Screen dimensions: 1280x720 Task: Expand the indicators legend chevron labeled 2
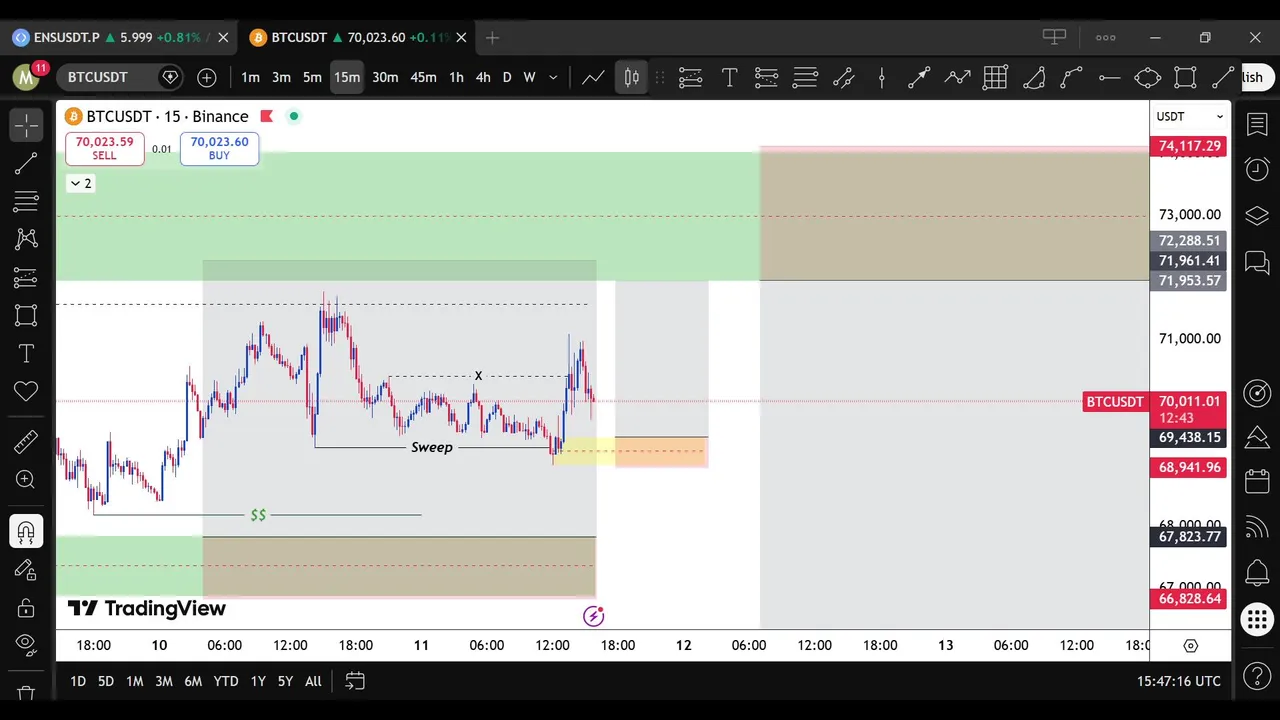80,183
